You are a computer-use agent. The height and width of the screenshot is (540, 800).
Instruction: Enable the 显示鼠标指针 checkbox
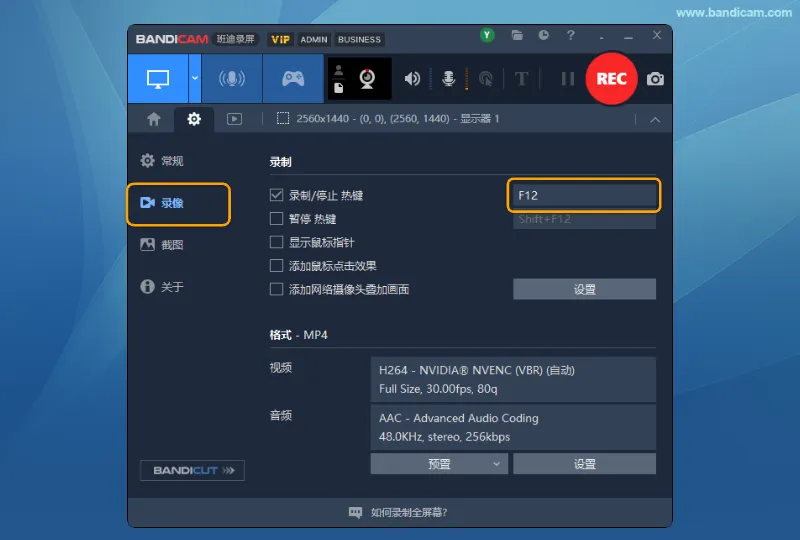276,242
